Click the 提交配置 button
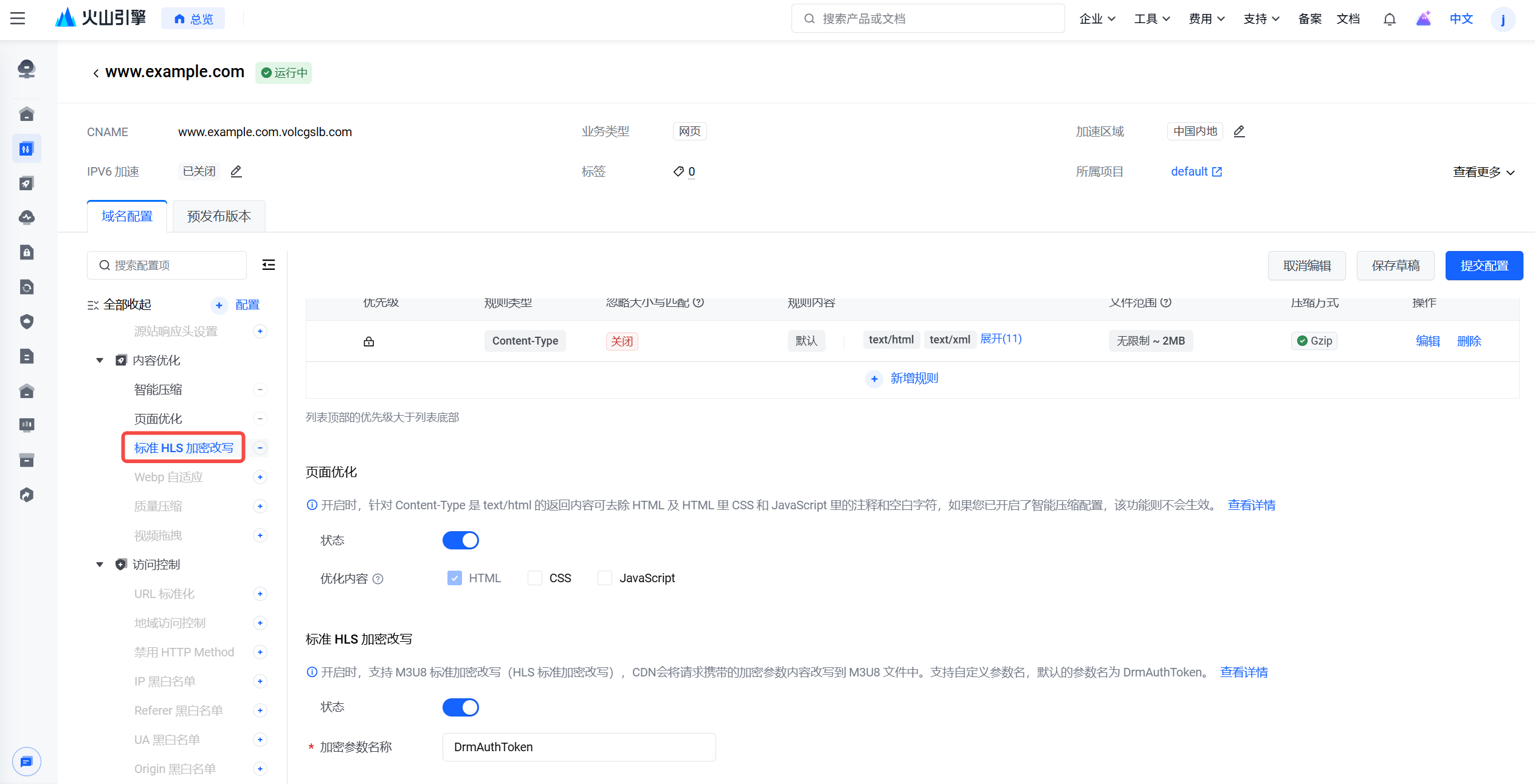This screenshot has height=784, width=1535. click(x=1483, y=266)
